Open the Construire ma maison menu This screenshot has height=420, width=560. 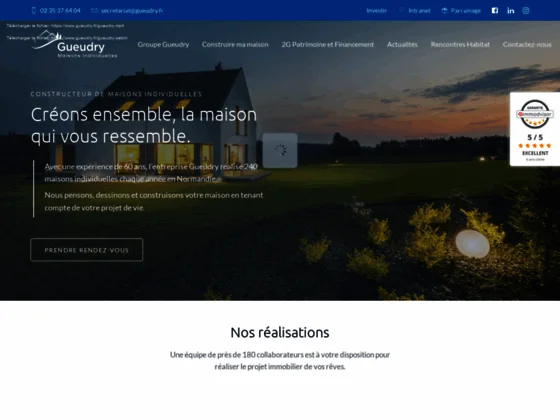(x=235, y=44)
